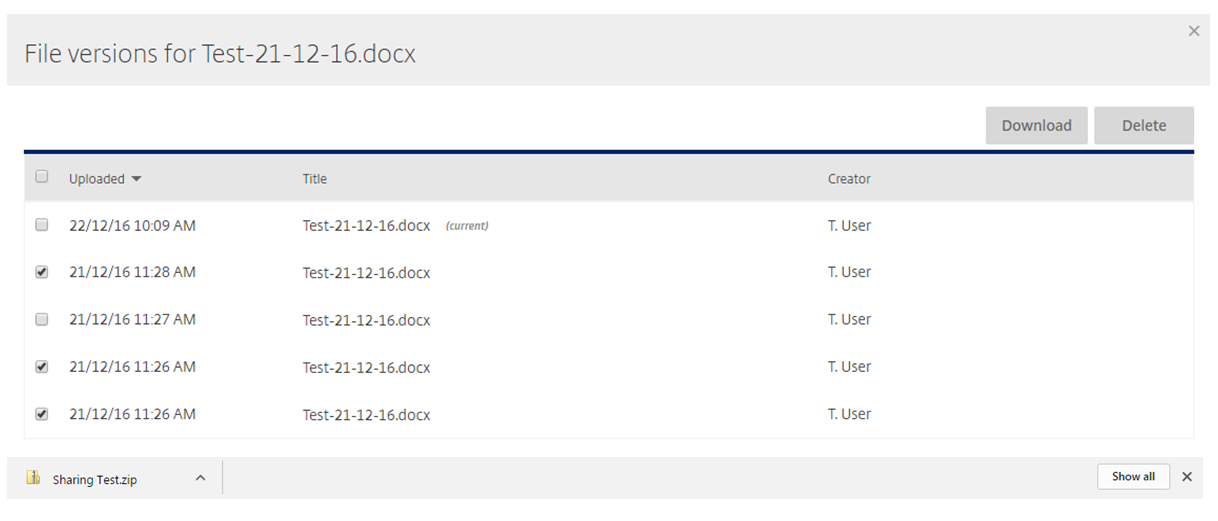
Task: Deselect the last 11:26 AM version checkbox
Action: [42, 414]
